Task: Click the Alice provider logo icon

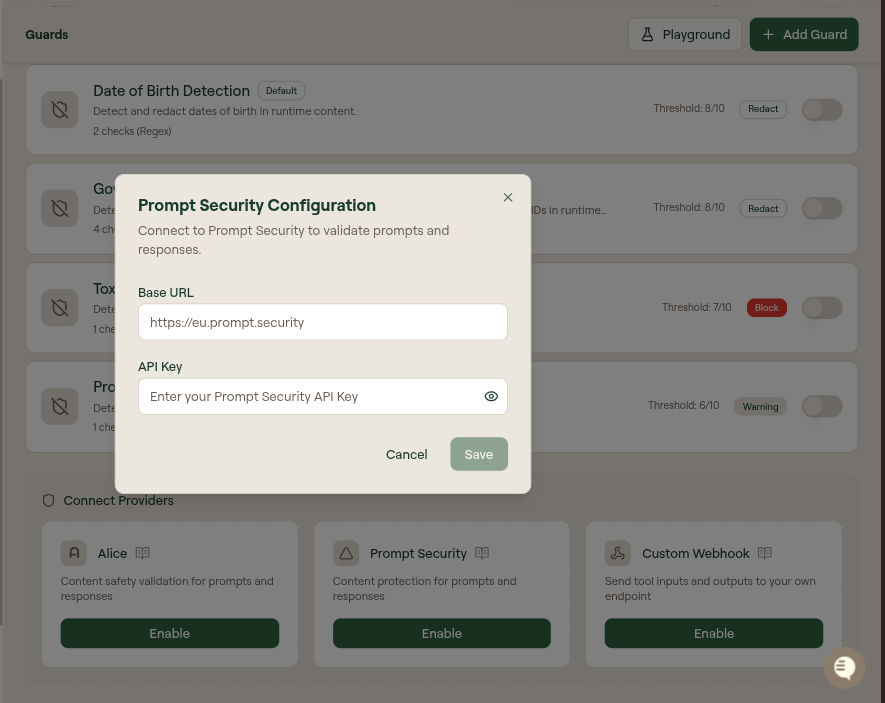Action: (74, 553)
